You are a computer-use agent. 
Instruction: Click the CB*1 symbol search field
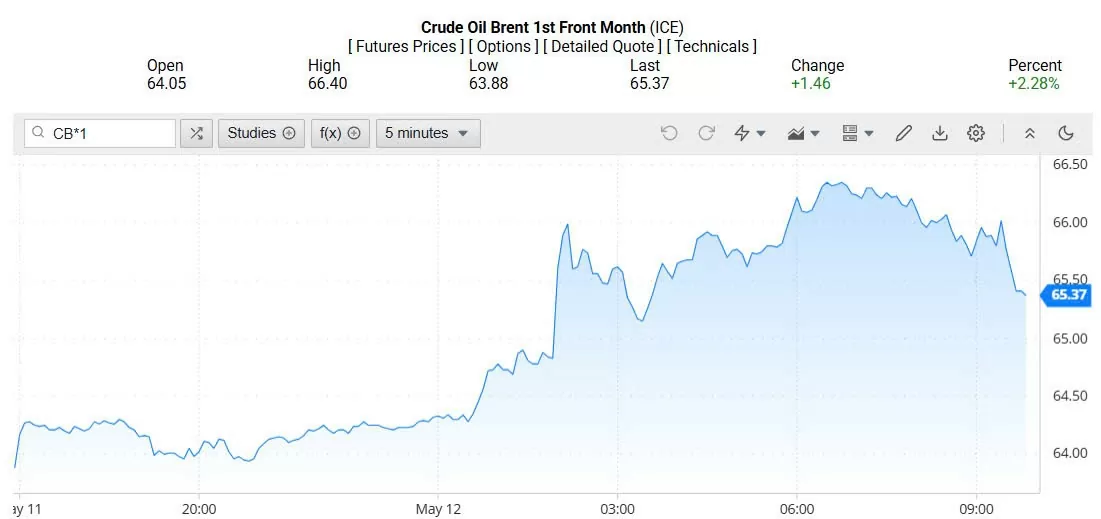110,133
